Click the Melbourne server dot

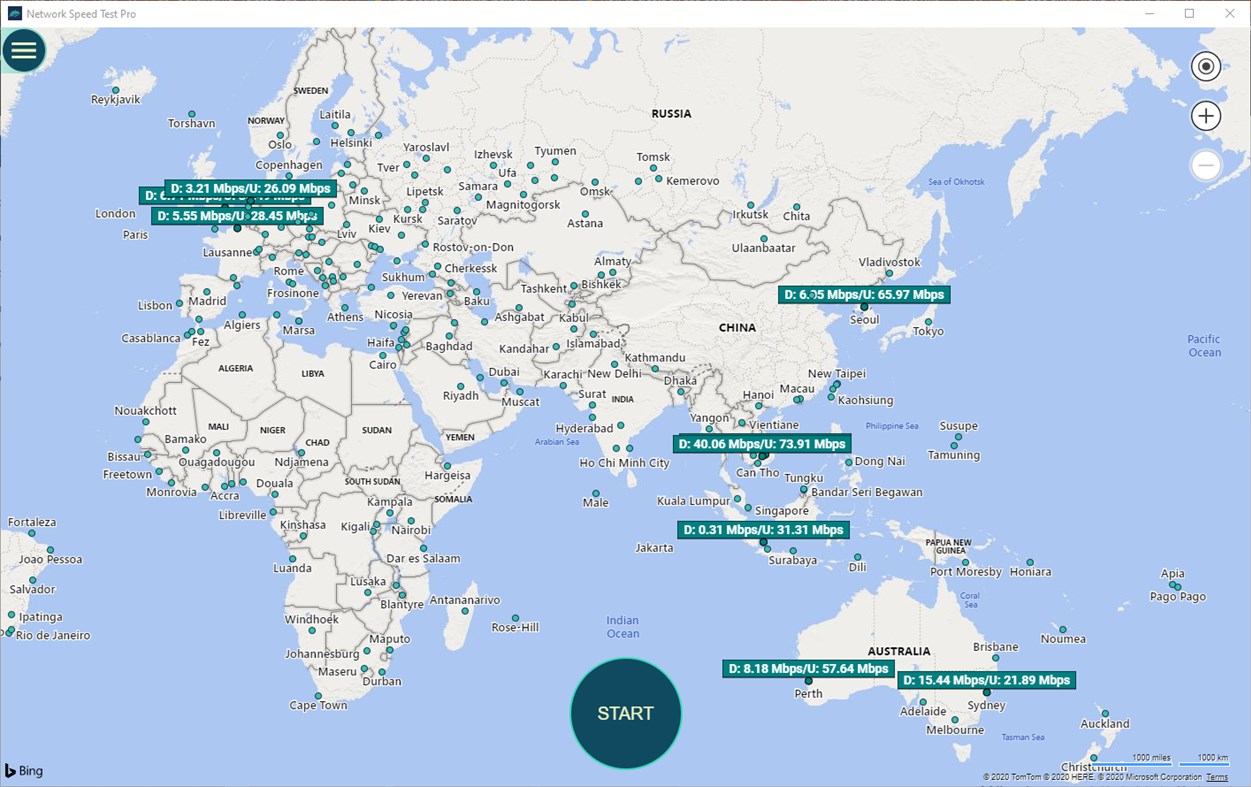[x=955, y=719]
